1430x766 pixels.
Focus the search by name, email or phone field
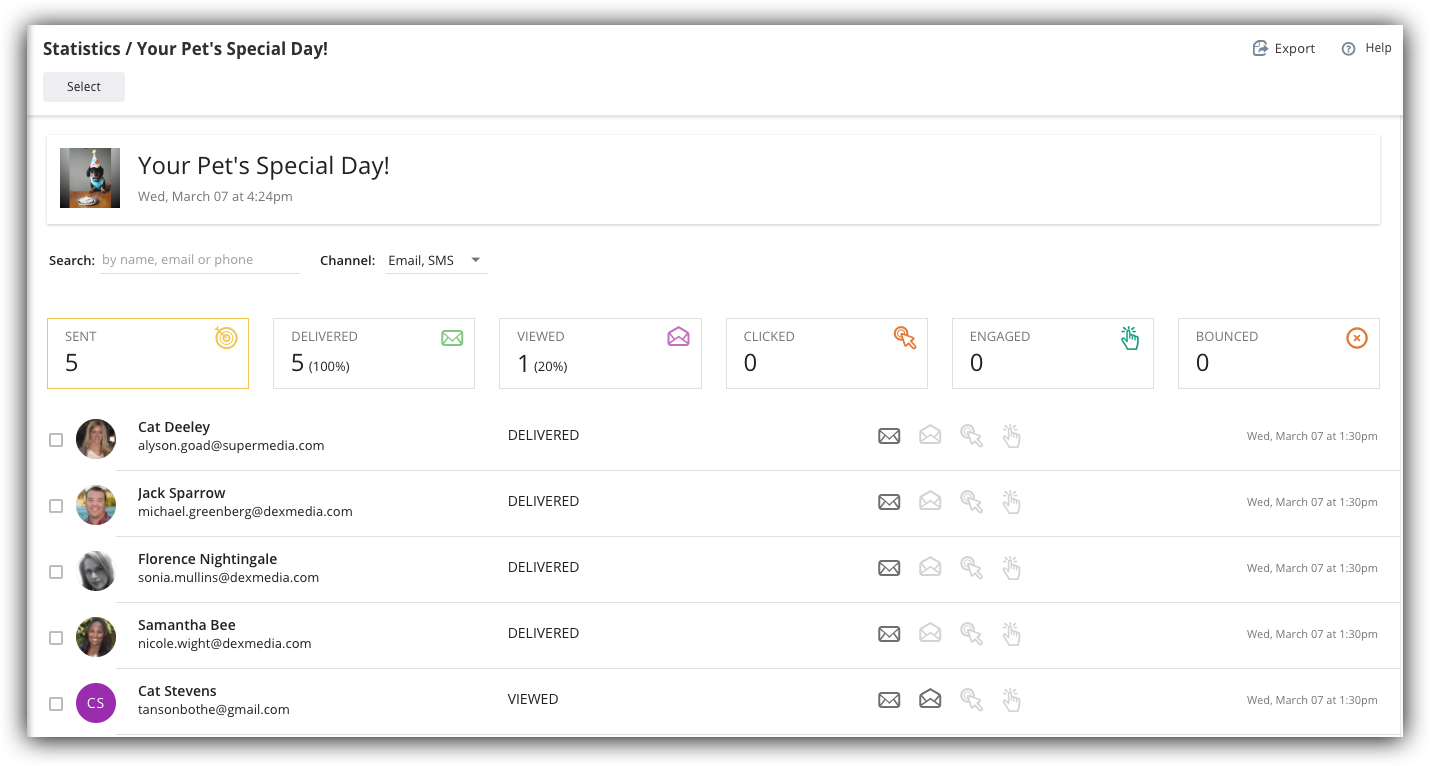click(x=200, y=260)
